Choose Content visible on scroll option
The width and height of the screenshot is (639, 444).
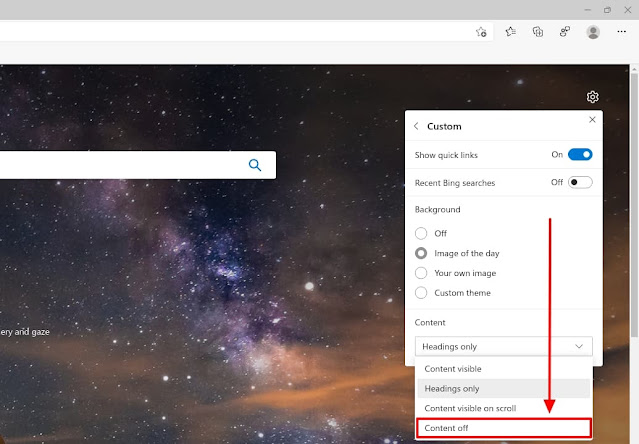504,408
